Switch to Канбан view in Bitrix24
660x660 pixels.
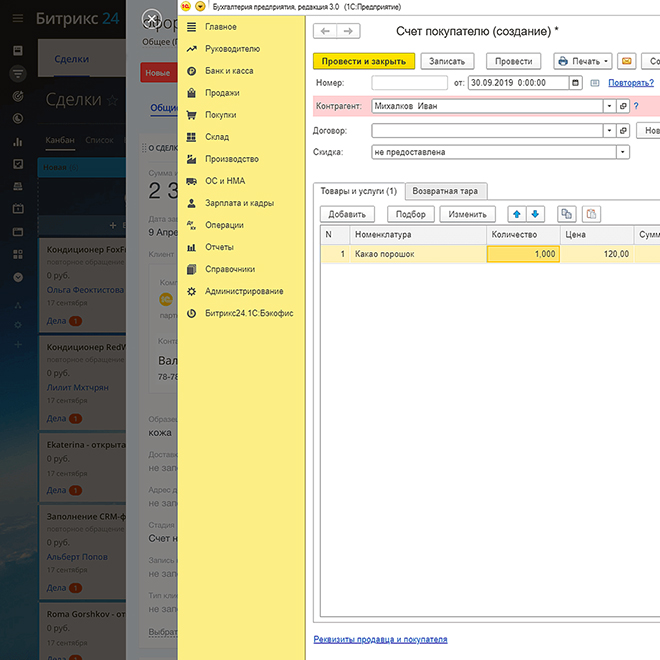coord(60,140)
